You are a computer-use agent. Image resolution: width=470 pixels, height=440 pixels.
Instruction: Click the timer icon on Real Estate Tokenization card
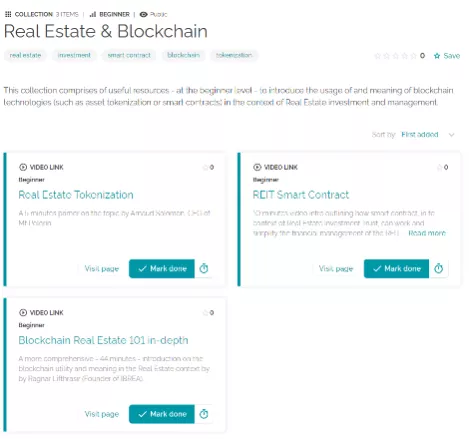click(x=204, y=268)
